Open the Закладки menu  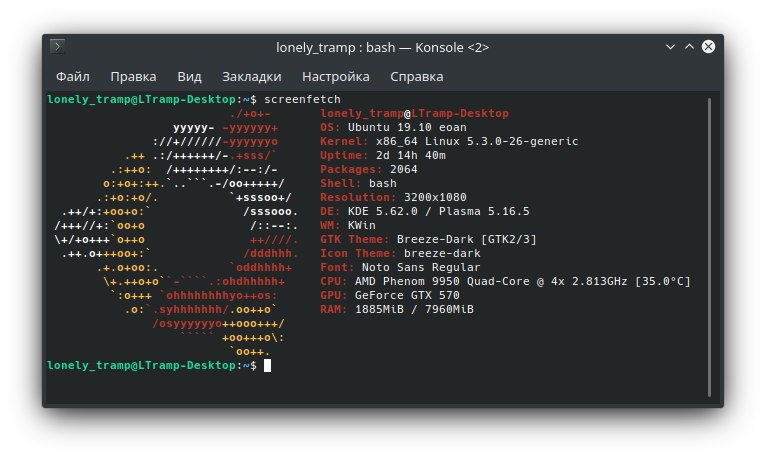click(252, 77)
